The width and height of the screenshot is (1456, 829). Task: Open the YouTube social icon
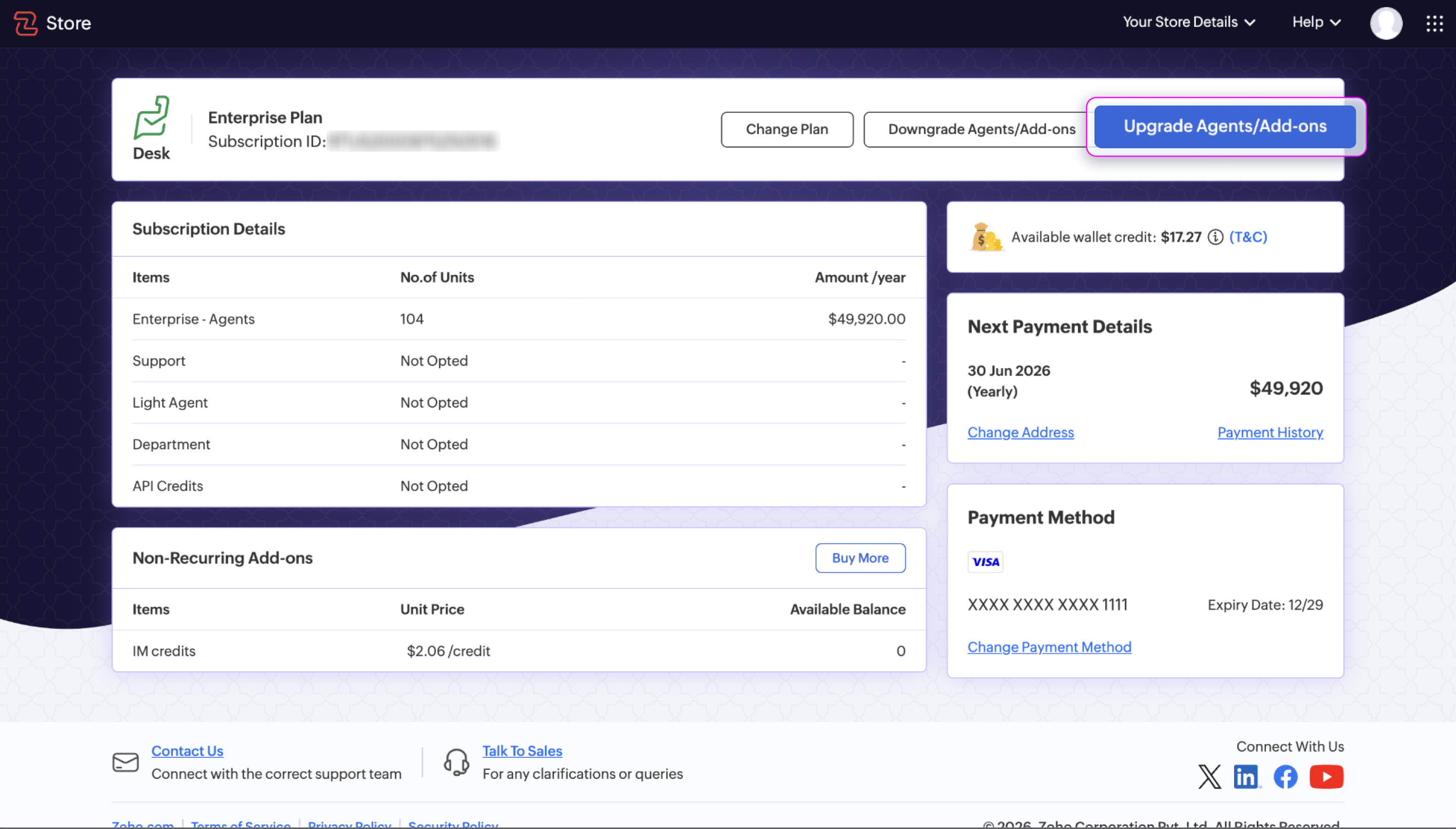1326,776
